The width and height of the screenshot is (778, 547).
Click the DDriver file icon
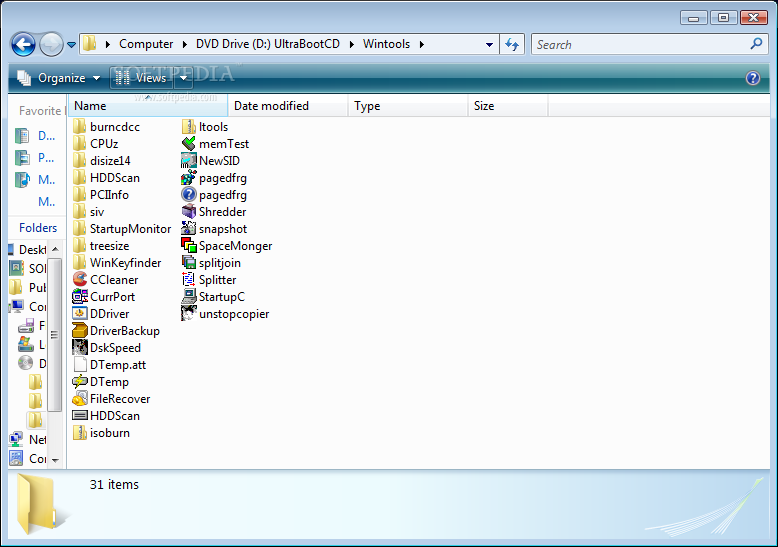79,314
